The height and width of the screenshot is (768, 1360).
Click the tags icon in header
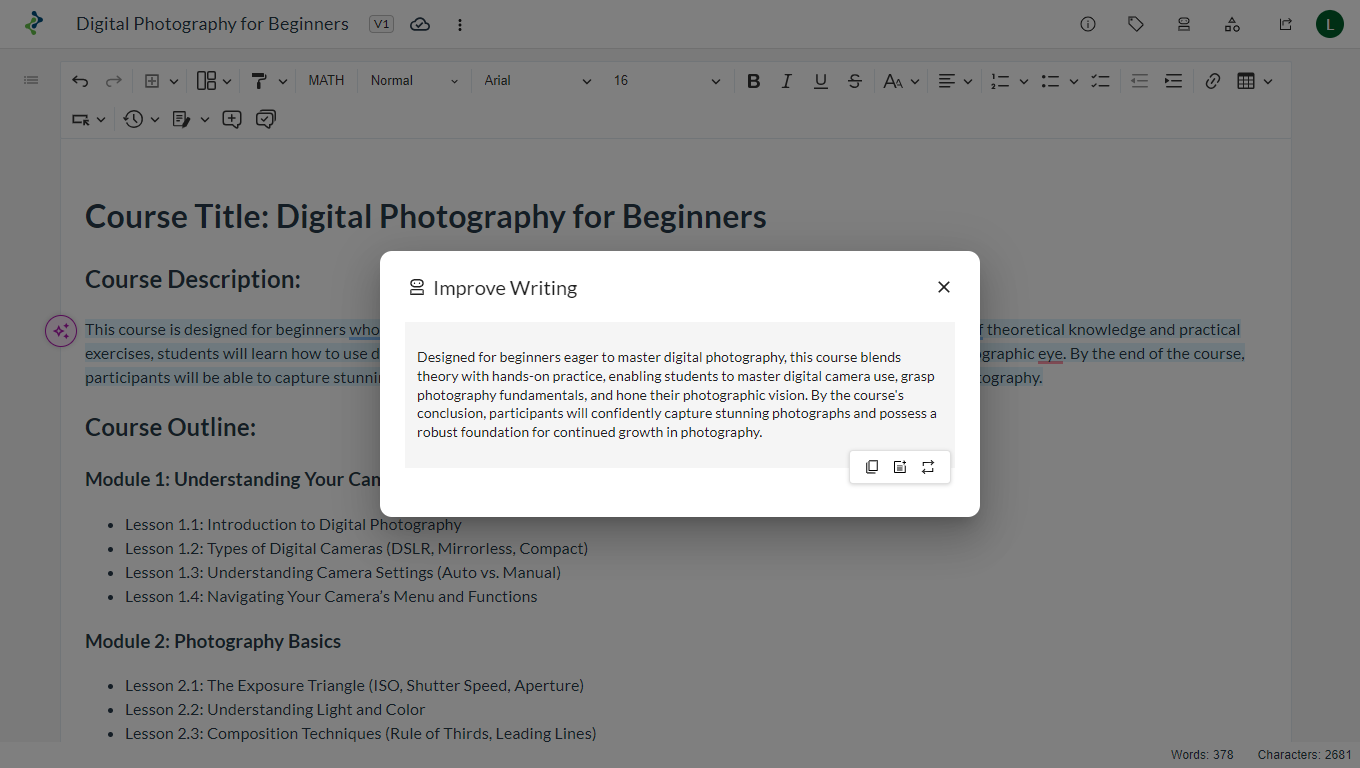[x=1136, y=24]
